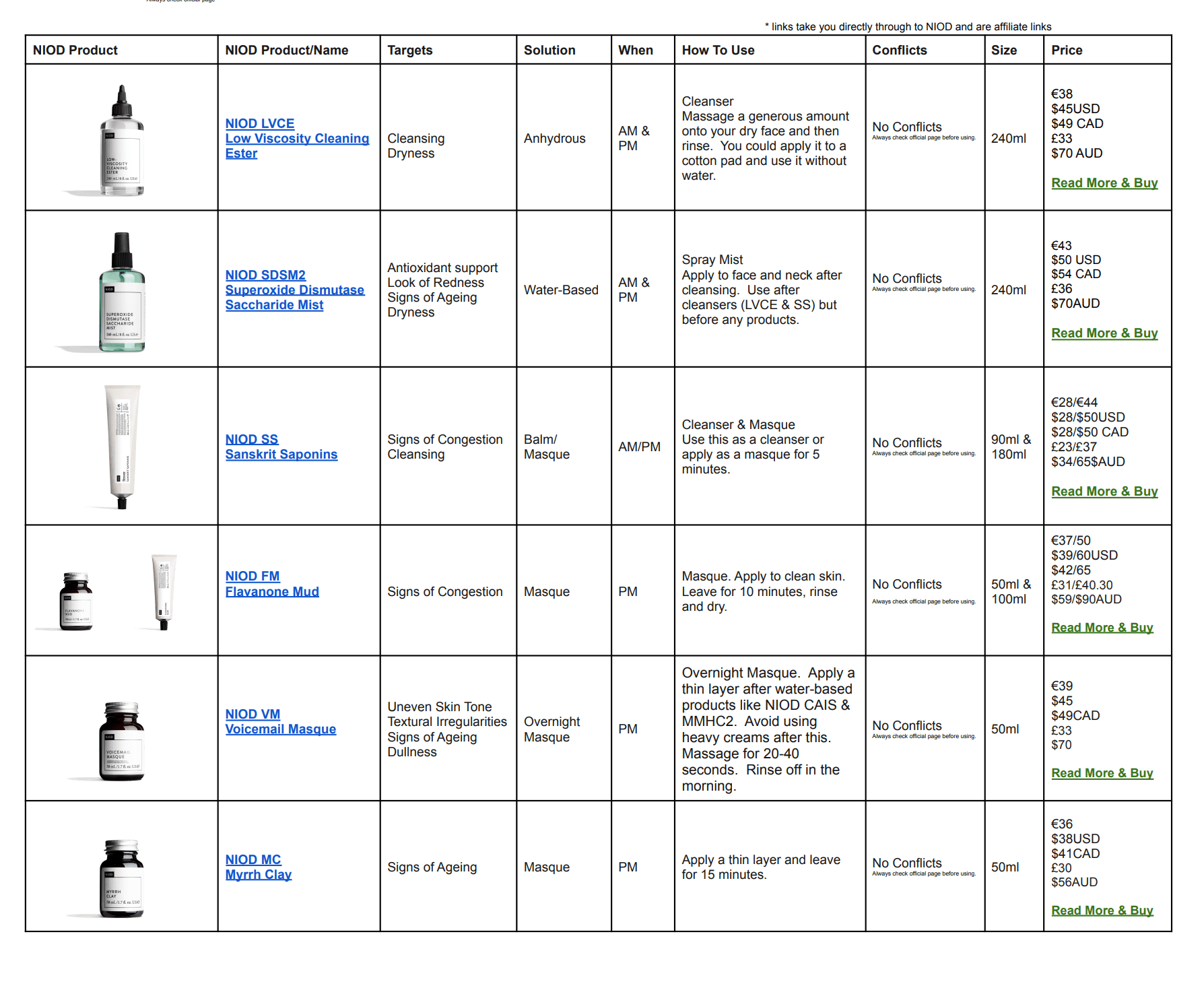Click the Targets column header
1204x990 pixels.
tap(410, 51)
